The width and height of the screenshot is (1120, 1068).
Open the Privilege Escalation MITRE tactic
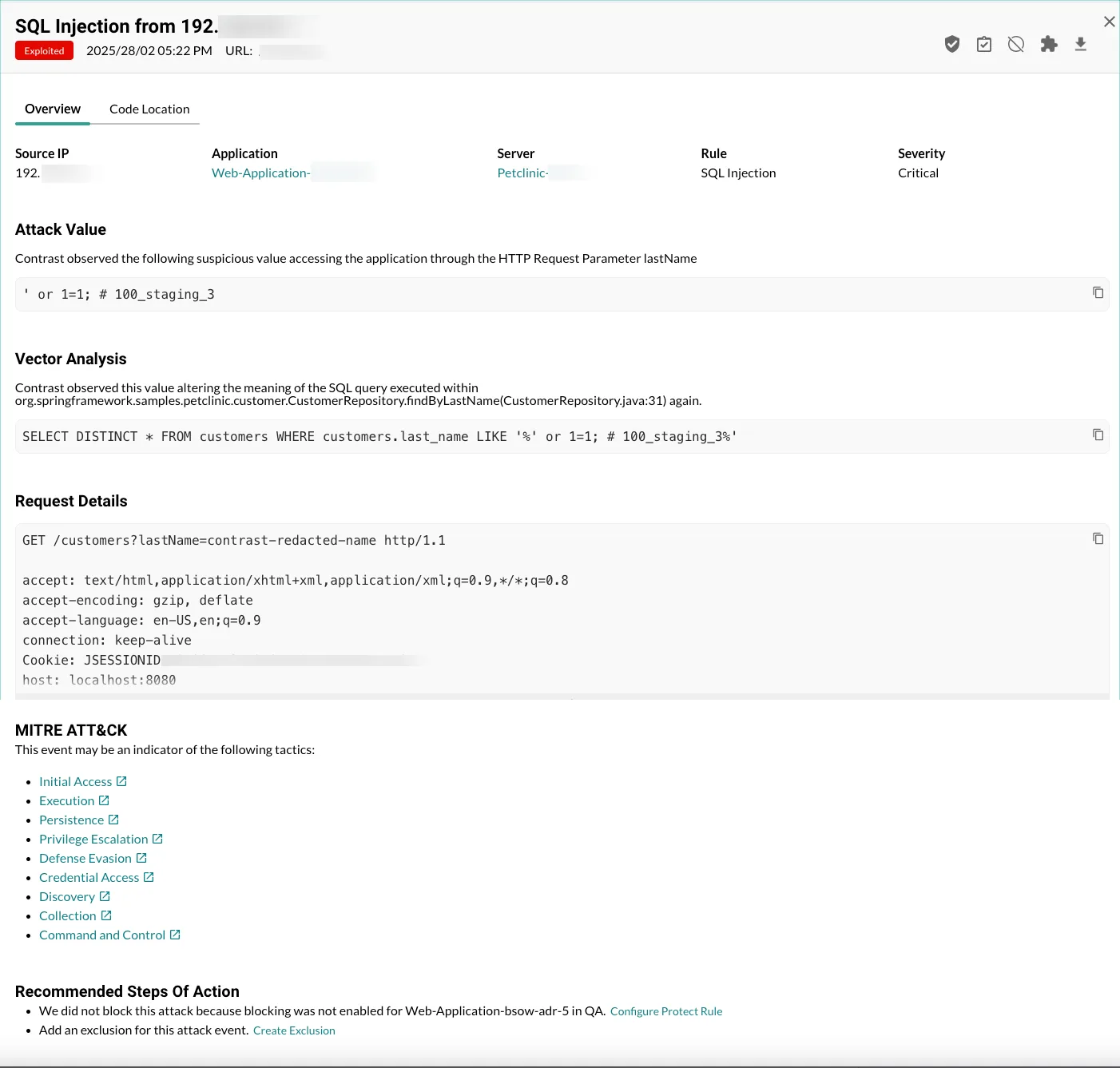(93, 839)
